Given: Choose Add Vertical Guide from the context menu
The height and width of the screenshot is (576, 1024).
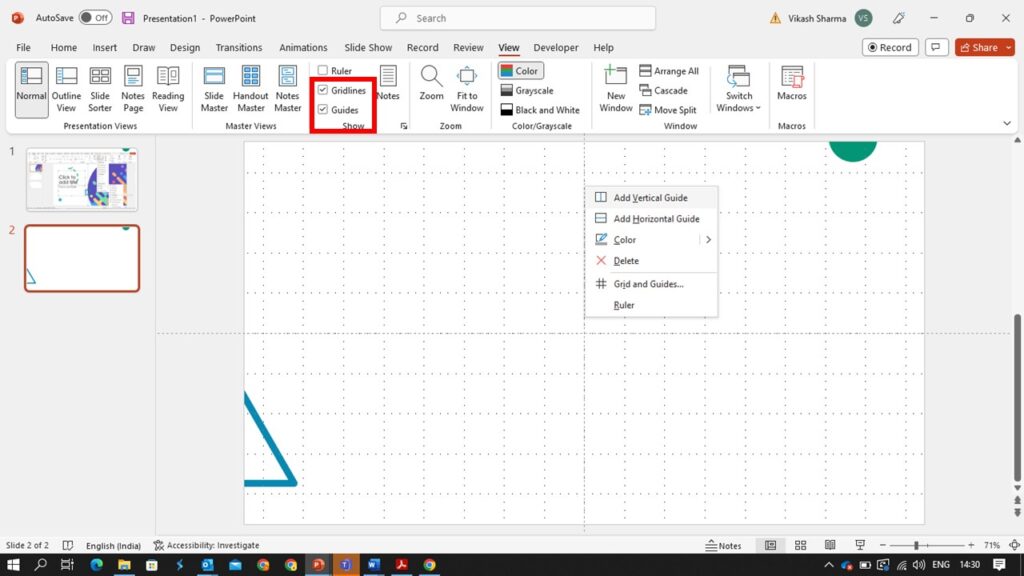Looking at the screenshot, I should point(652,197).
